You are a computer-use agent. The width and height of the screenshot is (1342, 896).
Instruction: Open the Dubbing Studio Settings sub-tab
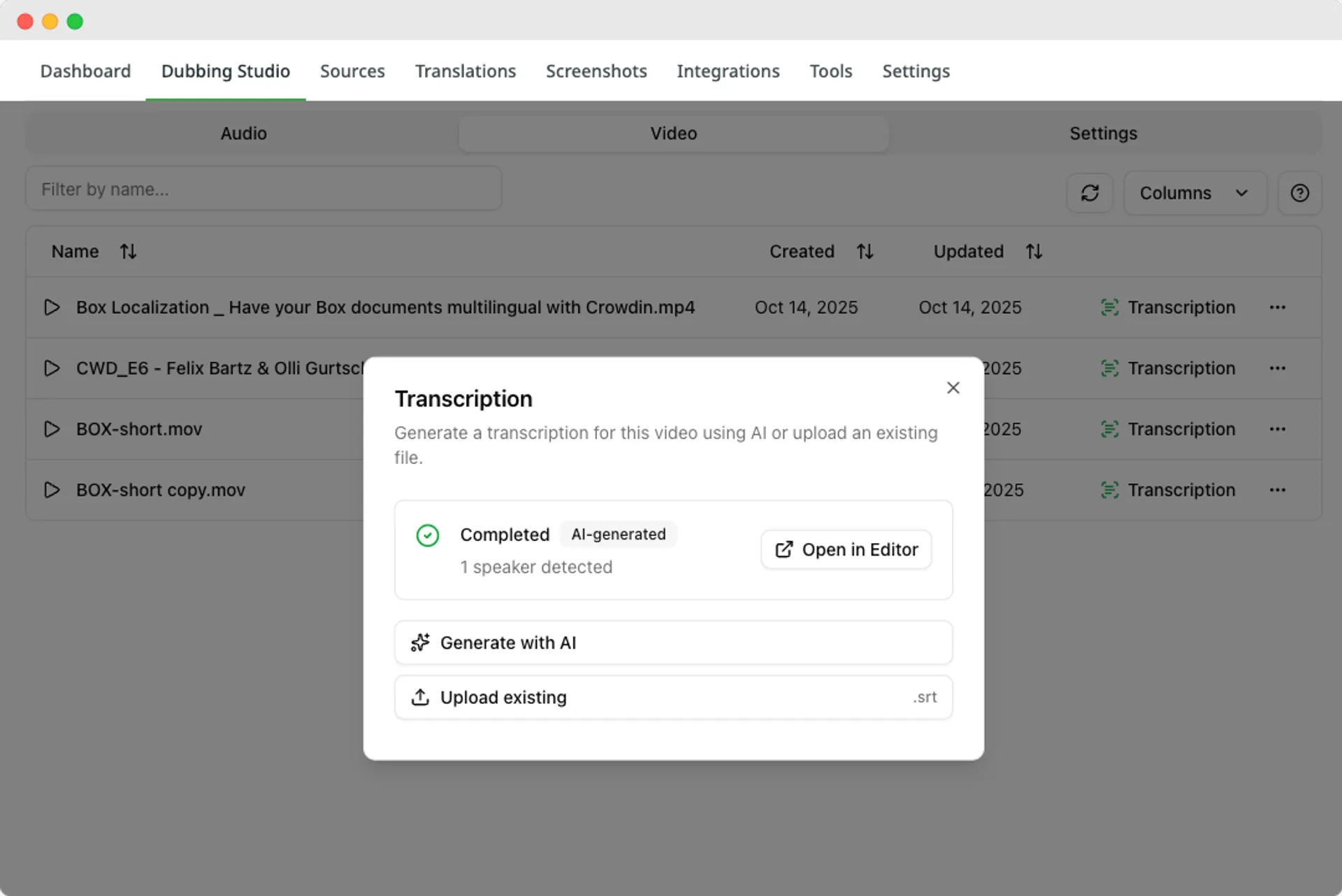1103,133
